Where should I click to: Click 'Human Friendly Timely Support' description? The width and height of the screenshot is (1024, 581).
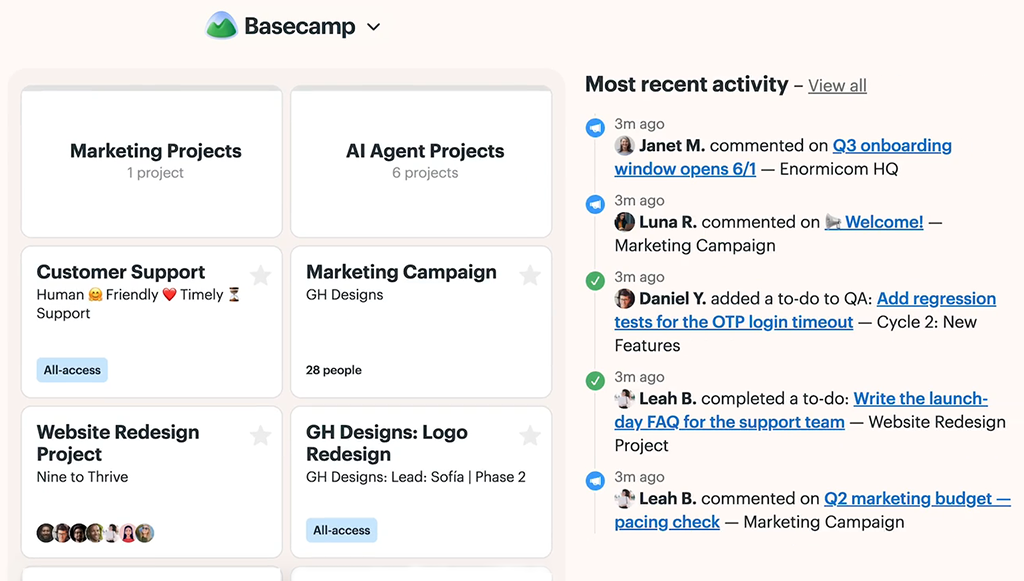138,304
